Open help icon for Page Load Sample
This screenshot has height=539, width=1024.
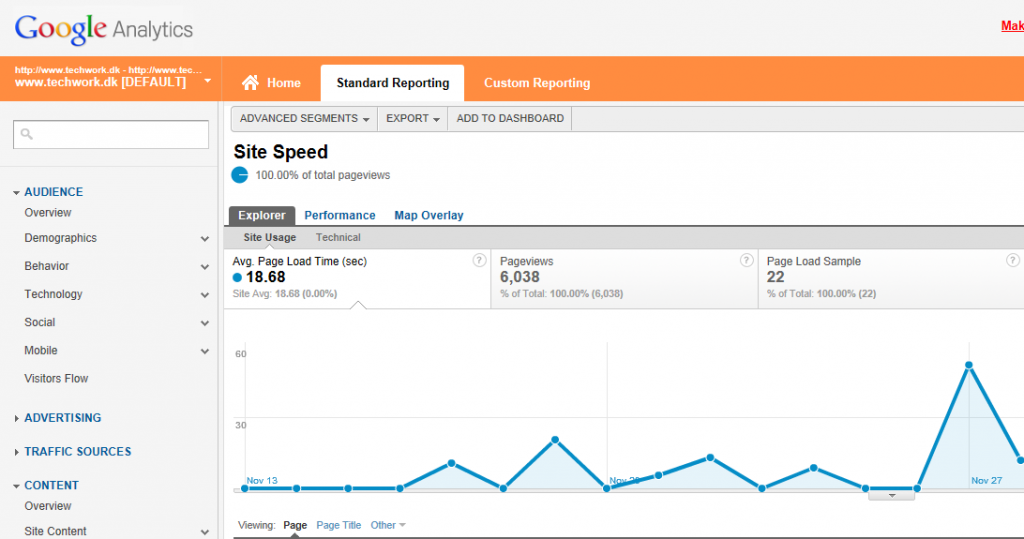coord(1013,260)
